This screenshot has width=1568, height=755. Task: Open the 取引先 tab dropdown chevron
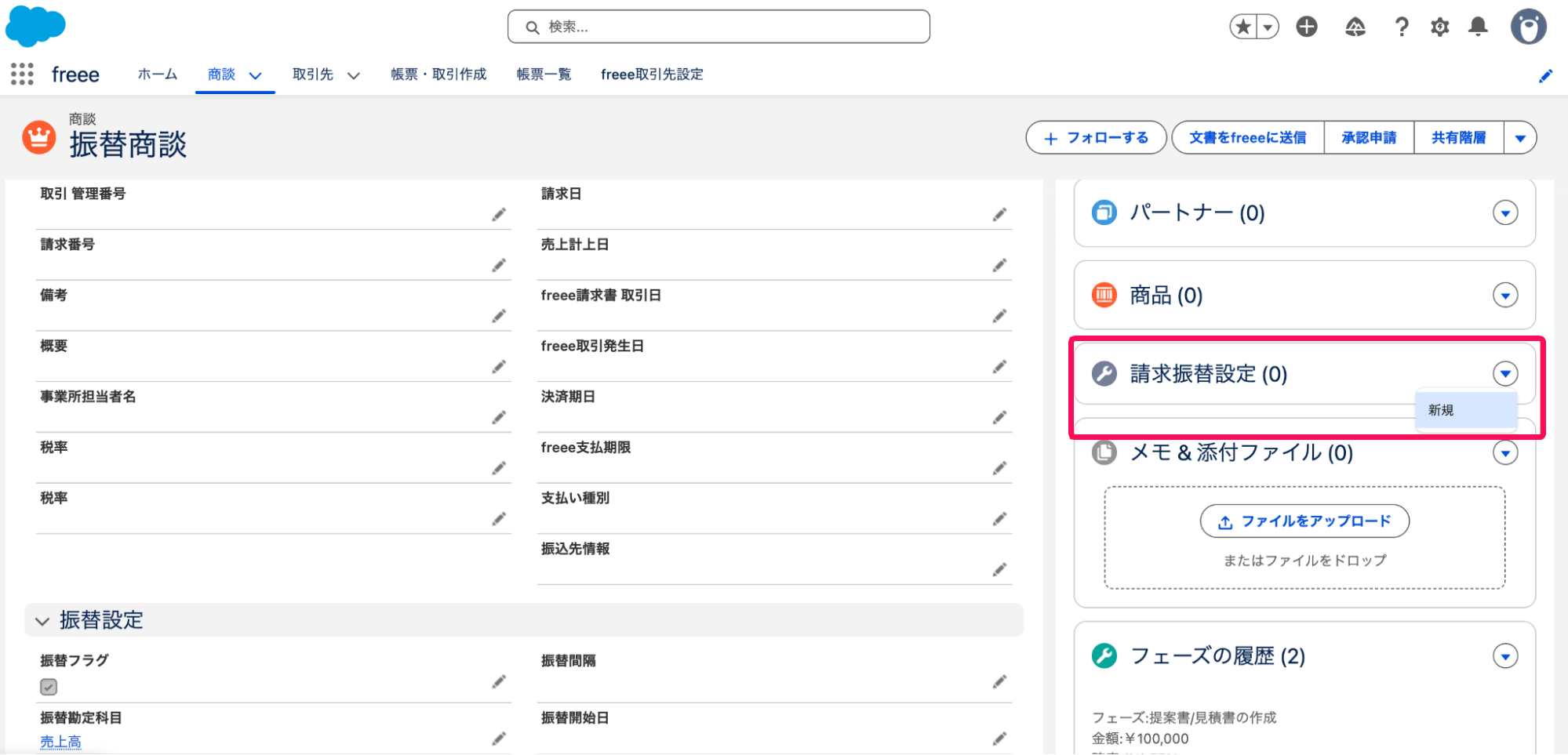pyautogui.click(x=354, y=76)
